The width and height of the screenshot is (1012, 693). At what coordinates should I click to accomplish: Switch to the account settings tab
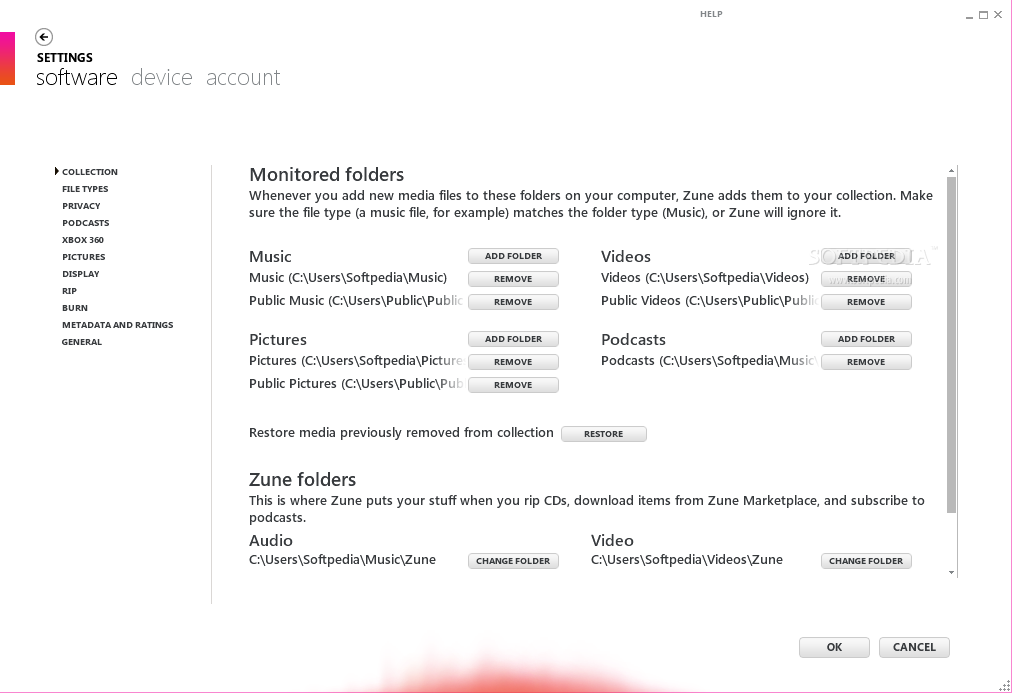tap(243, 77)
